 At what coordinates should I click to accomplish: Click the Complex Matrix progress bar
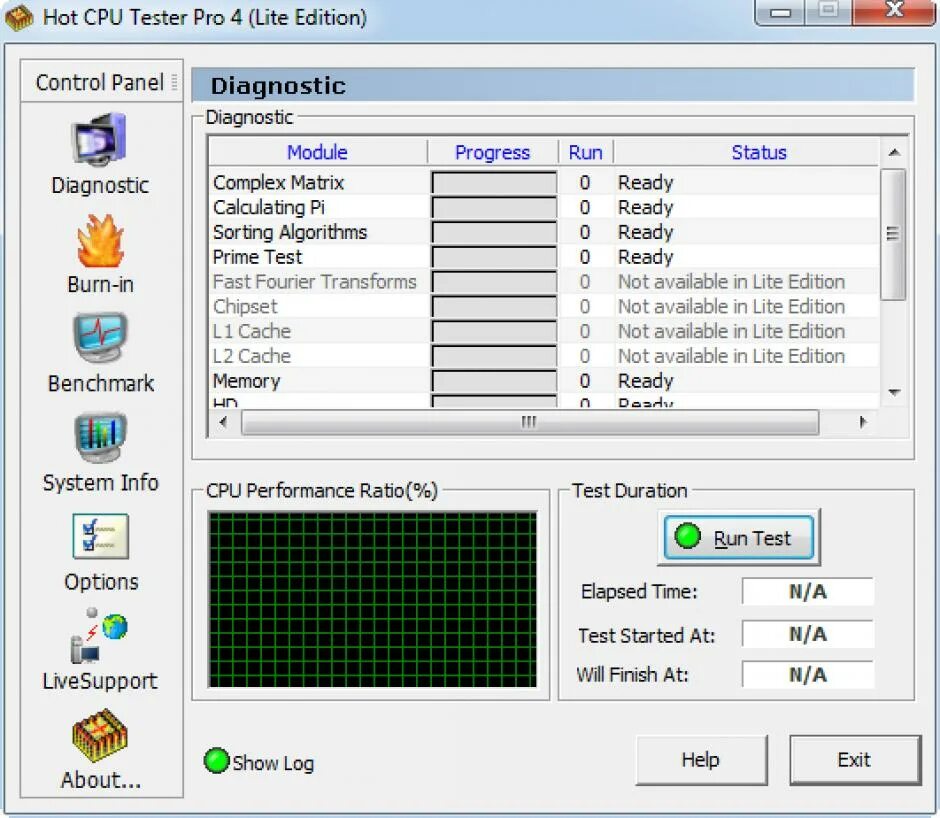click(x=494, y=183)
